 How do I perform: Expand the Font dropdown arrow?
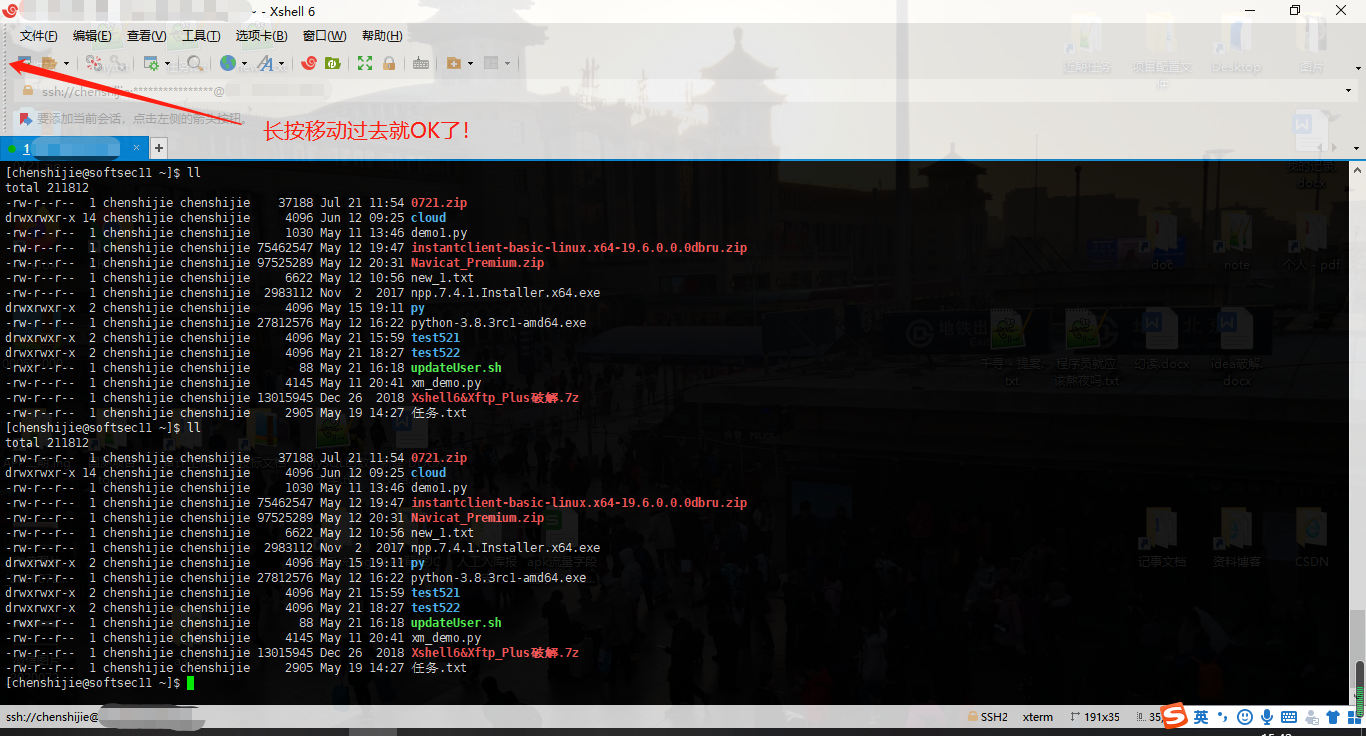click(x=282, y=63)
